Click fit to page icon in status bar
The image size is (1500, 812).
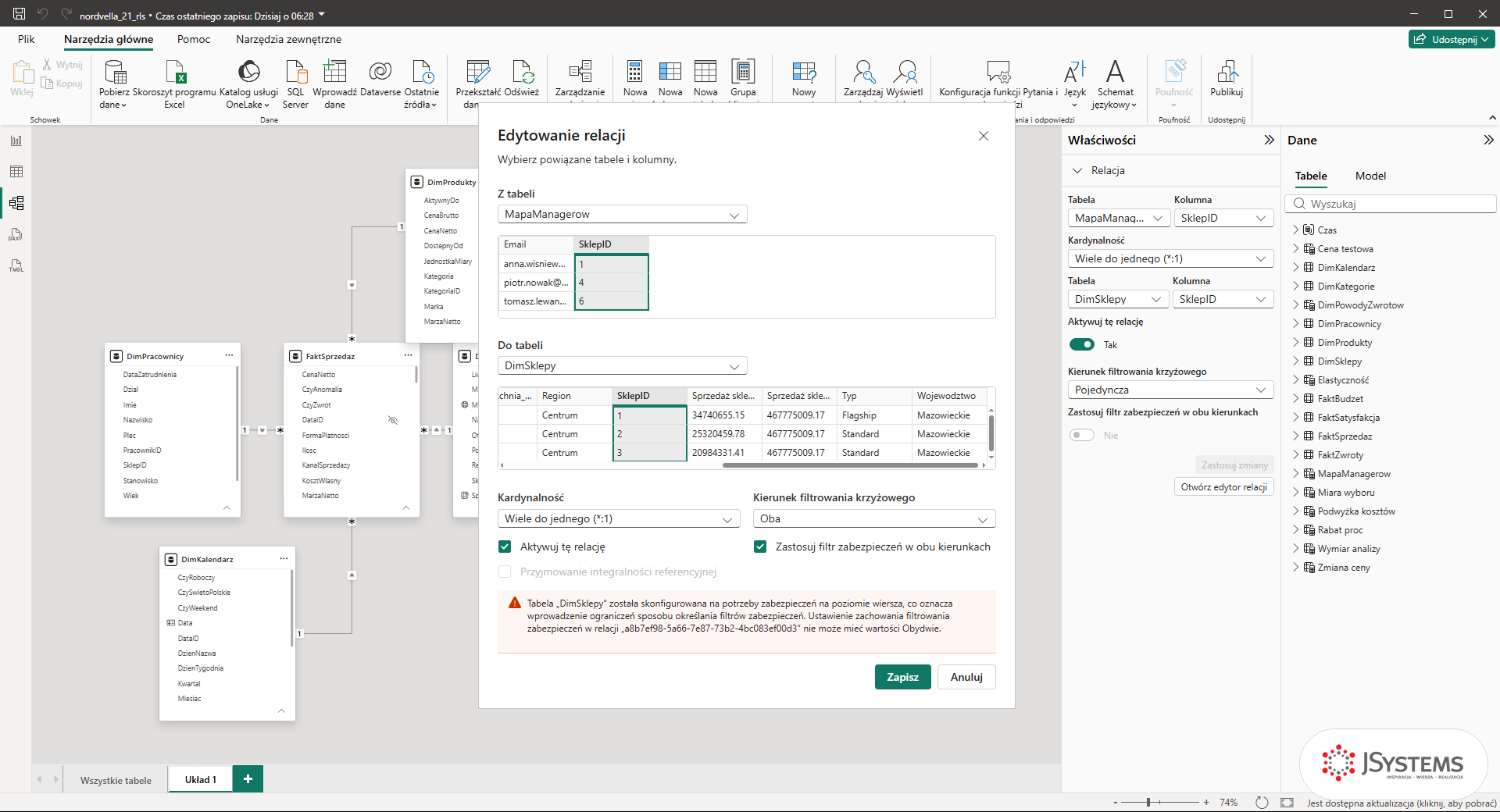(1287, 803)
